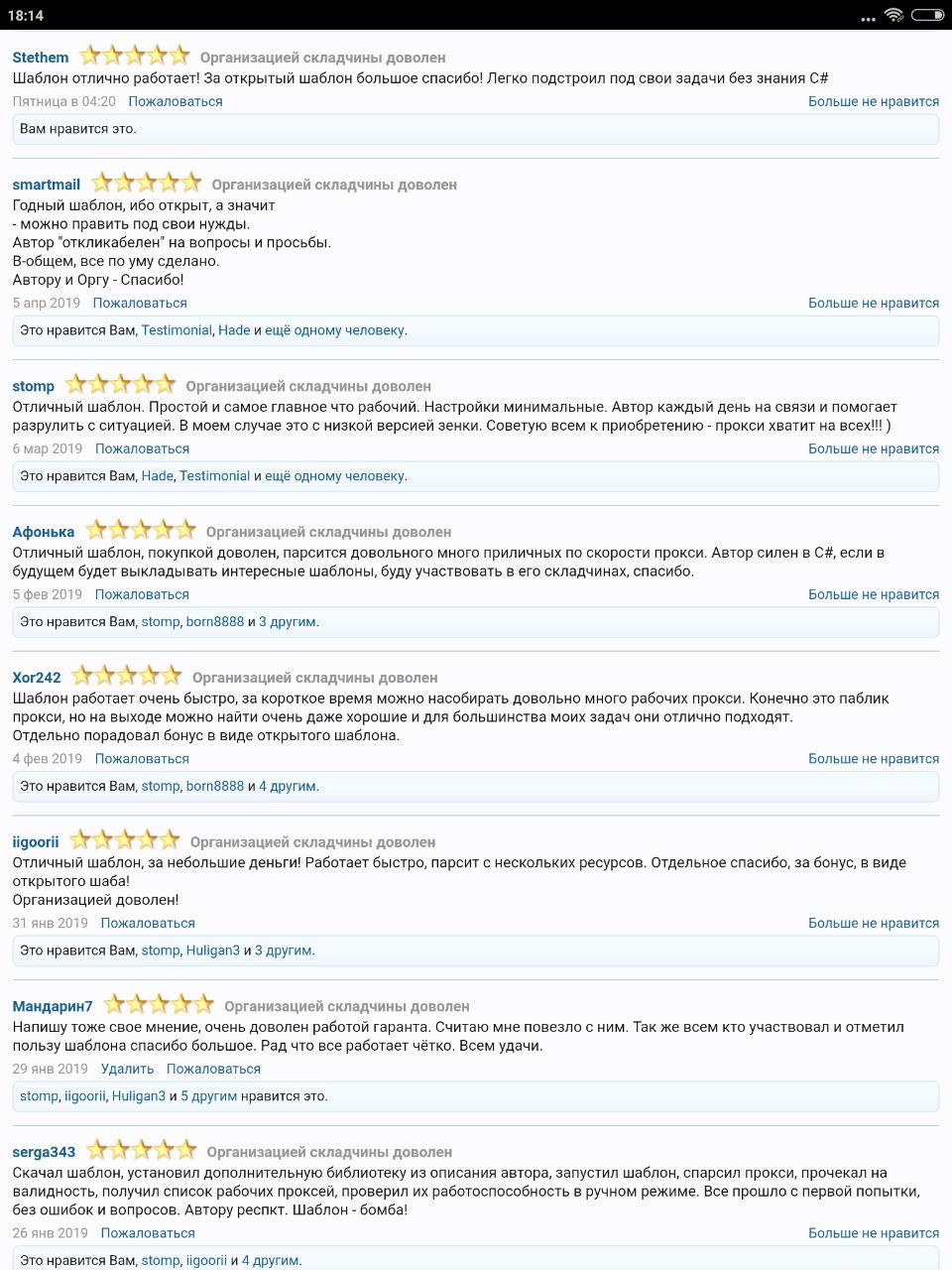Open Stethem's user profile

point(41,58)
